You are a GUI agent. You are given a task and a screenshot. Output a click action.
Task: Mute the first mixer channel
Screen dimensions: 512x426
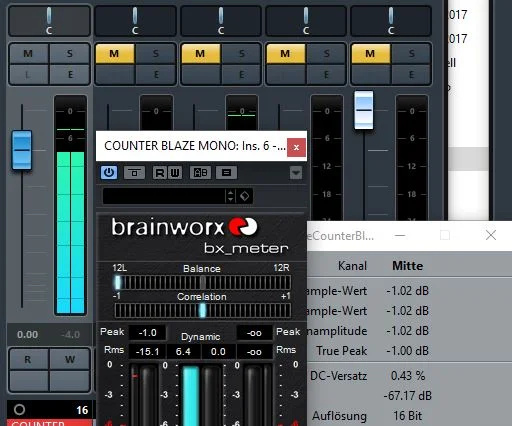pyautogui.click(x=28, y=54)
